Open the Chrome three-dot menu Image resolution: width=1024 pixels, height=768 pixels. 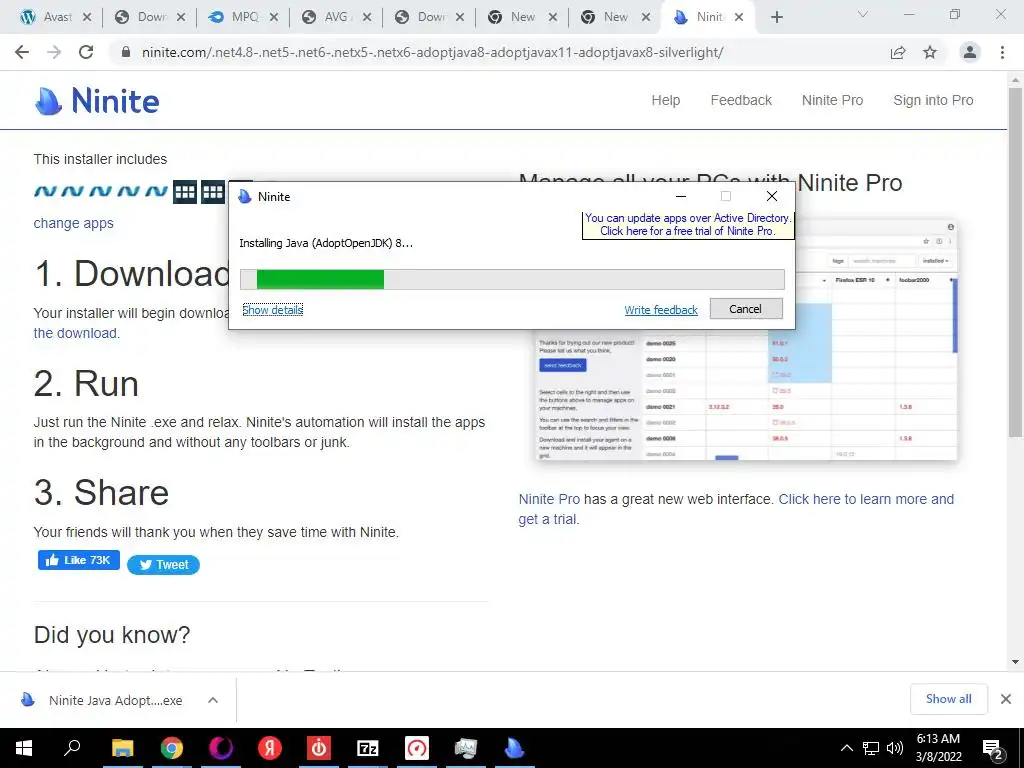[1002, 52]
